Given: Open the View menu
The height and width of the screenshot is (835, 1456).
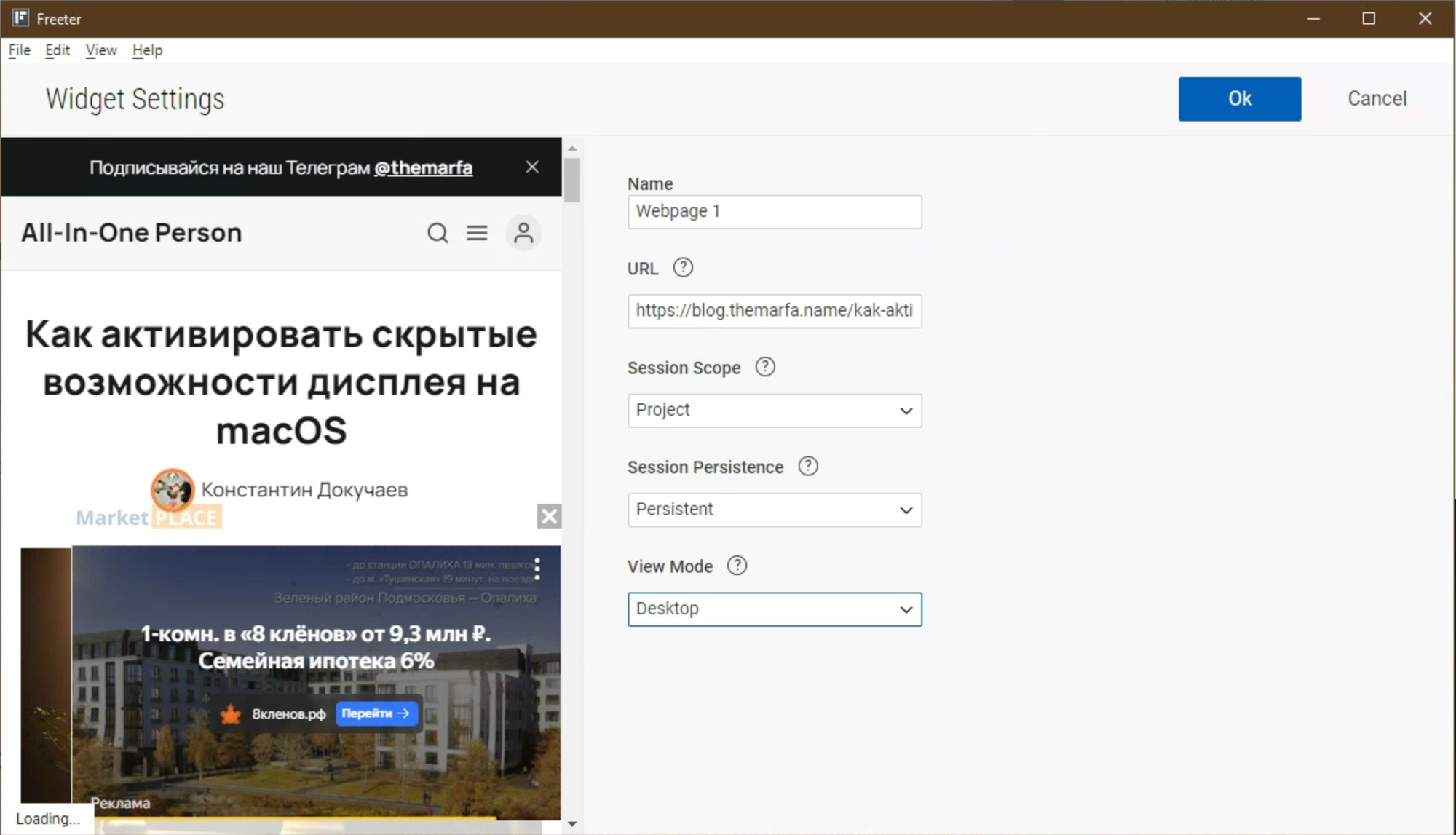Looking at the screenshot, I should click(100, 50).
